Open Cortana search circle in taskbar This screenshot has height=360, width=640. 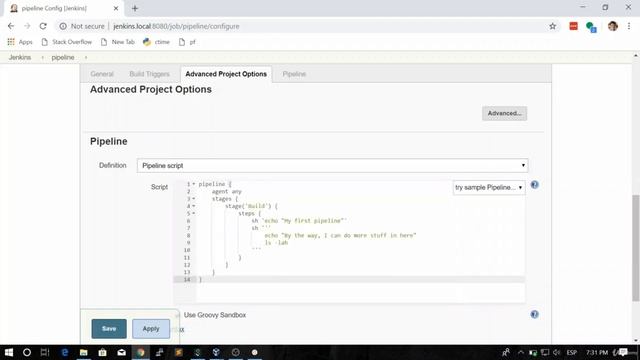[27, 352]
